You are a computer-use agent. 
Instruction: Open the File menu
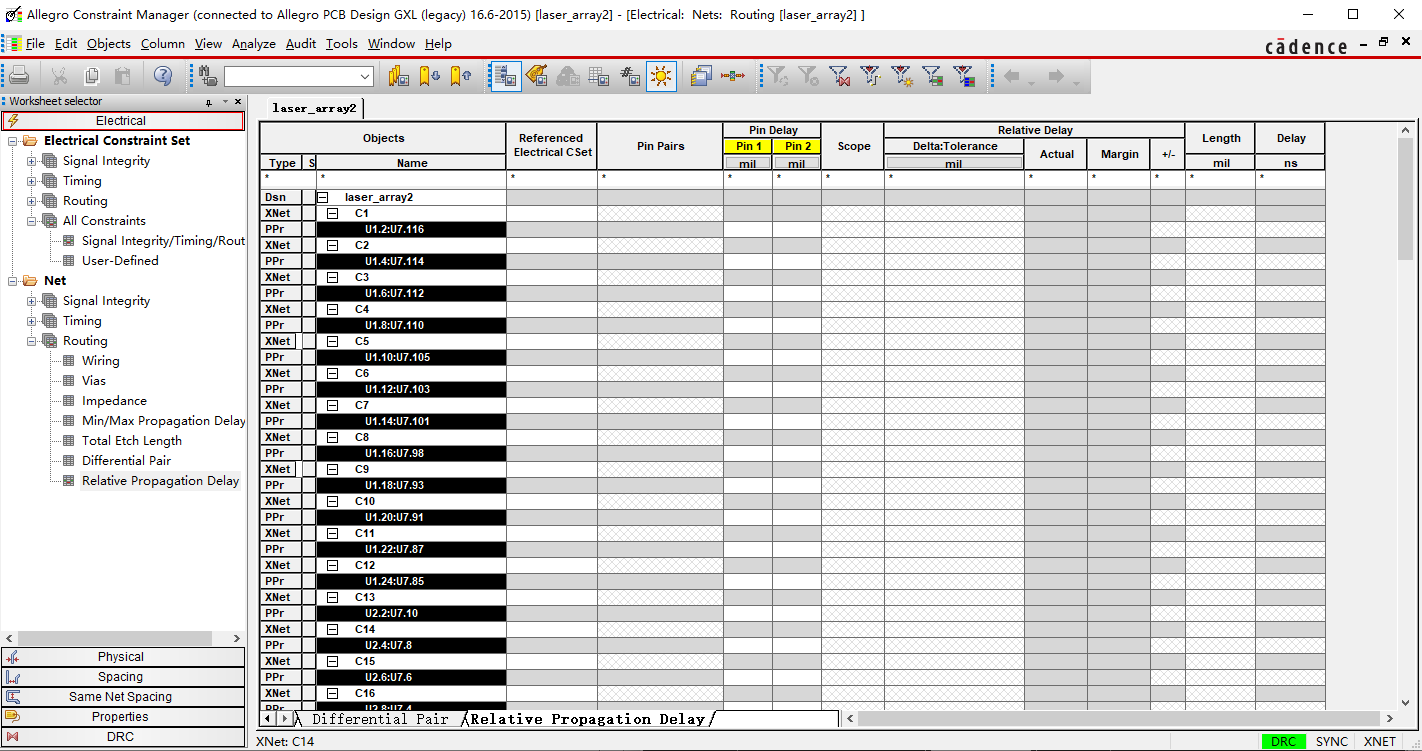[x=35, y=44]
